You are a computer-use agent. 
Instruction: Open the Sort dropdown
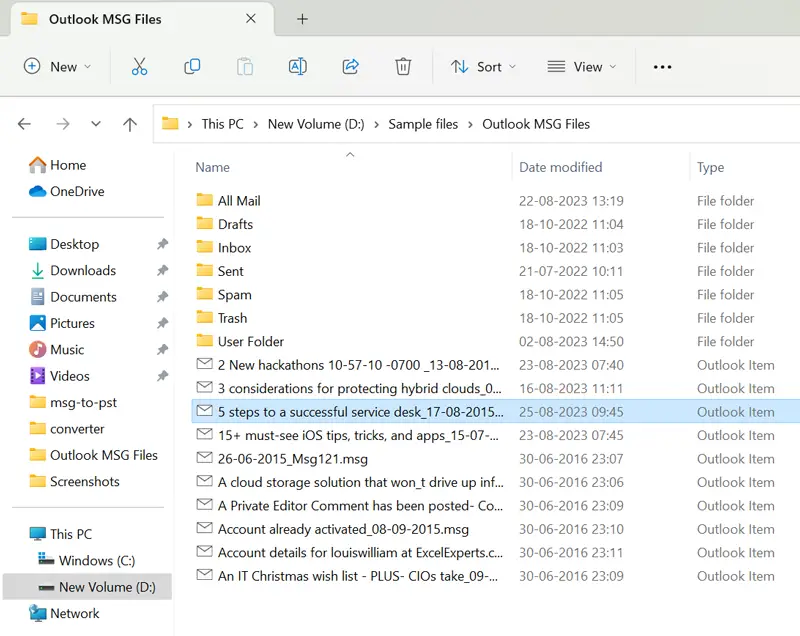[483, 66]
